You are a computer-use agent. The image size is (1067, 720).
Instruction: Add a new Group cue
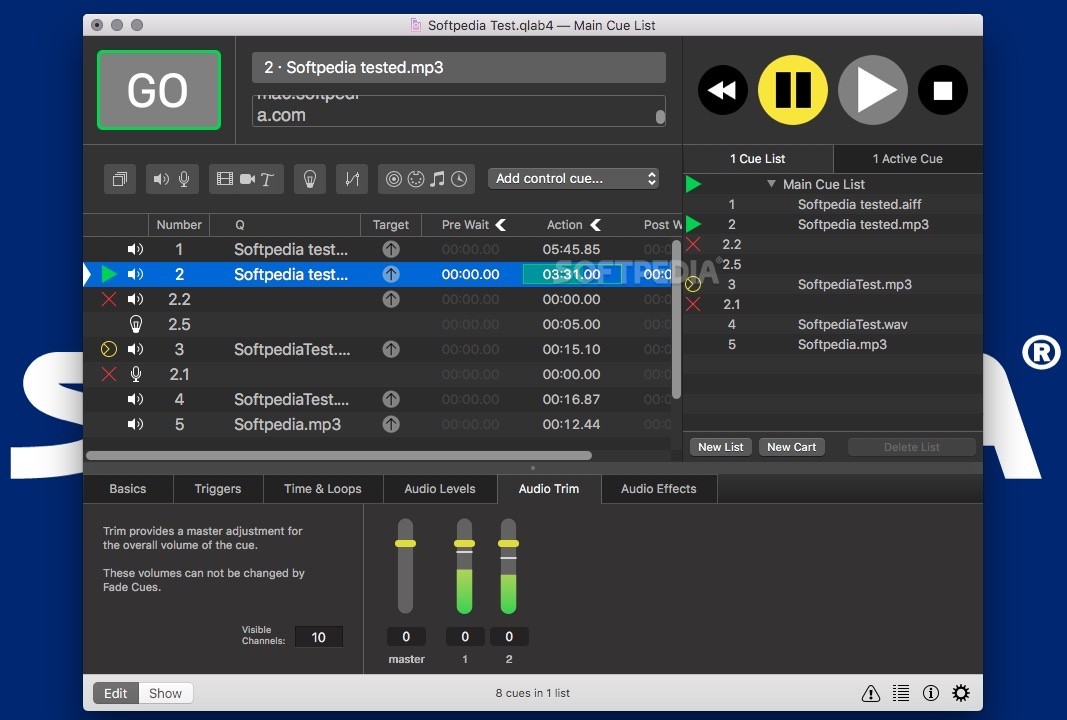[120, 179]
